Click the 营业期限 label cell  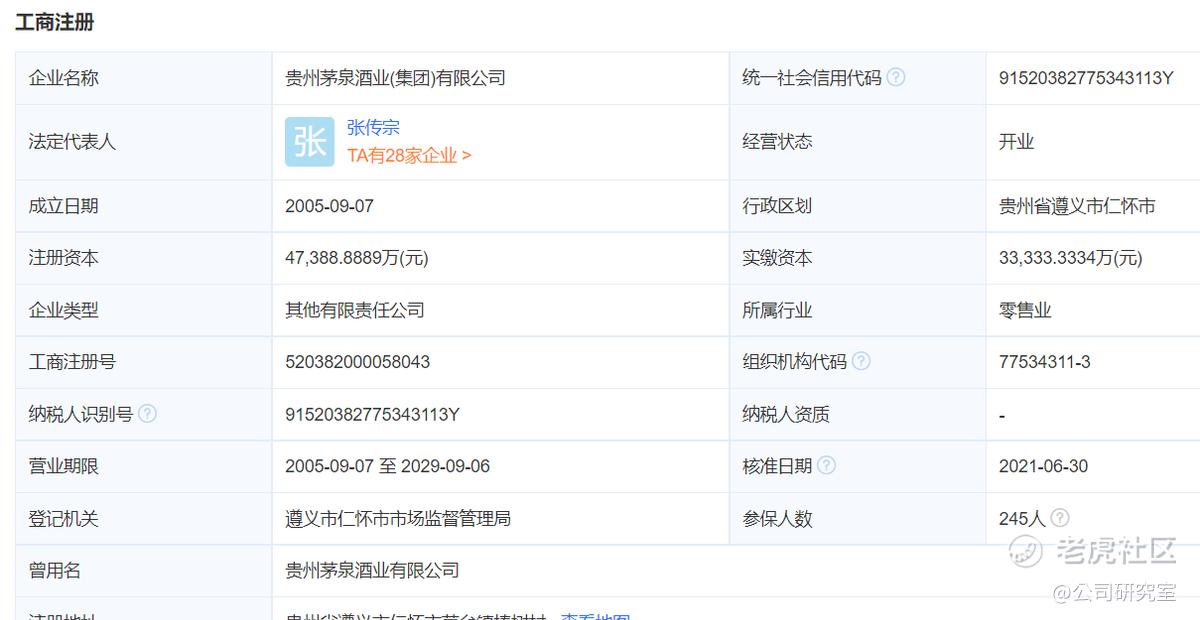point(143,466)
